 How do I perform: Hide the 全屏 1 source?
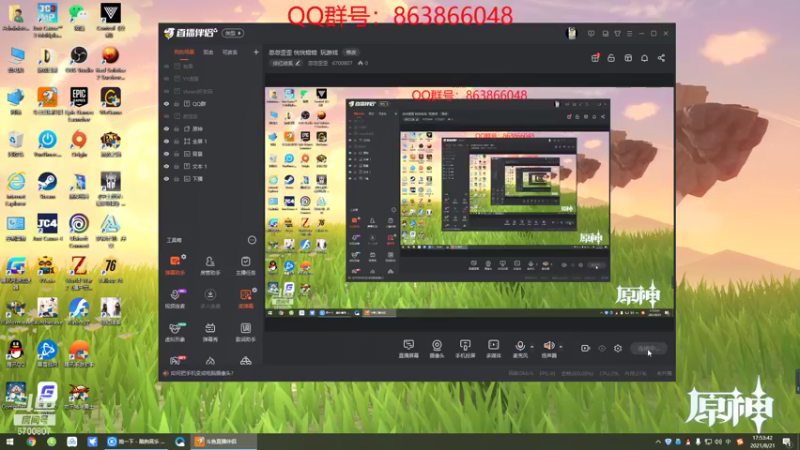(x=166, y=141)
